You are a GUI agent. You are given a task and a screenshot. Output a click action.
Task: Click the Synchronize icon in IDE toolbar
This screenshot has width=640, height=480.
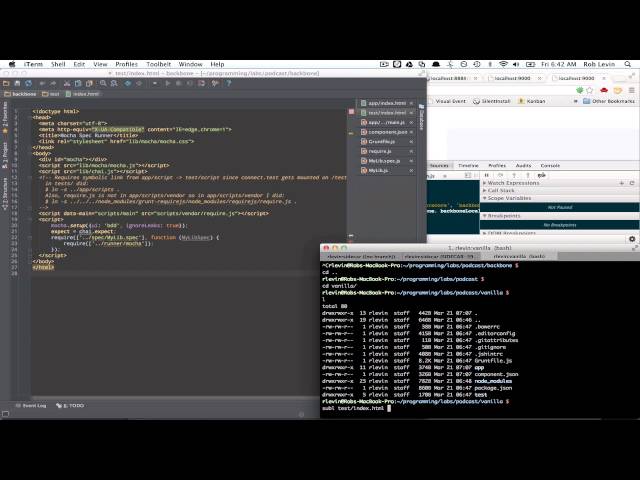point(28,83)
